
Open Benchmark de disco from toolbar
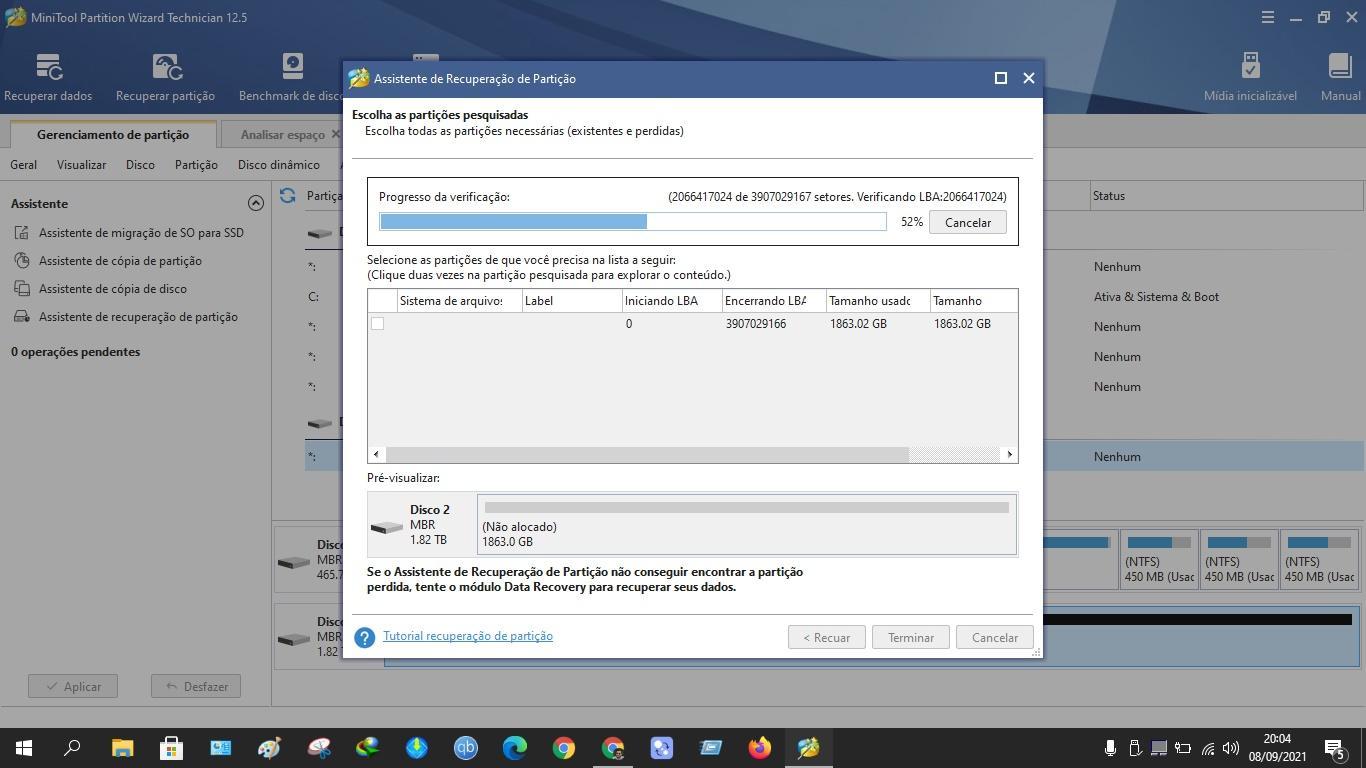pyautogui.click(x=291, y=78)
